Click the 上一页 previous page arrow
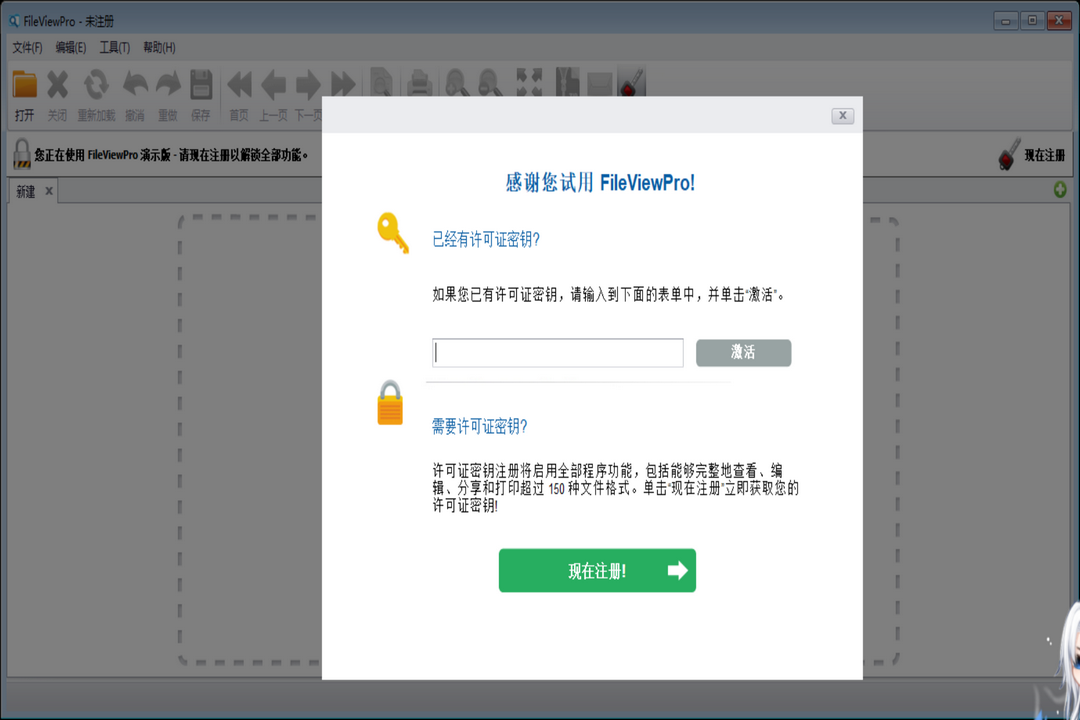This screenshot has height=720, width=1080. (x=273, y=85)
